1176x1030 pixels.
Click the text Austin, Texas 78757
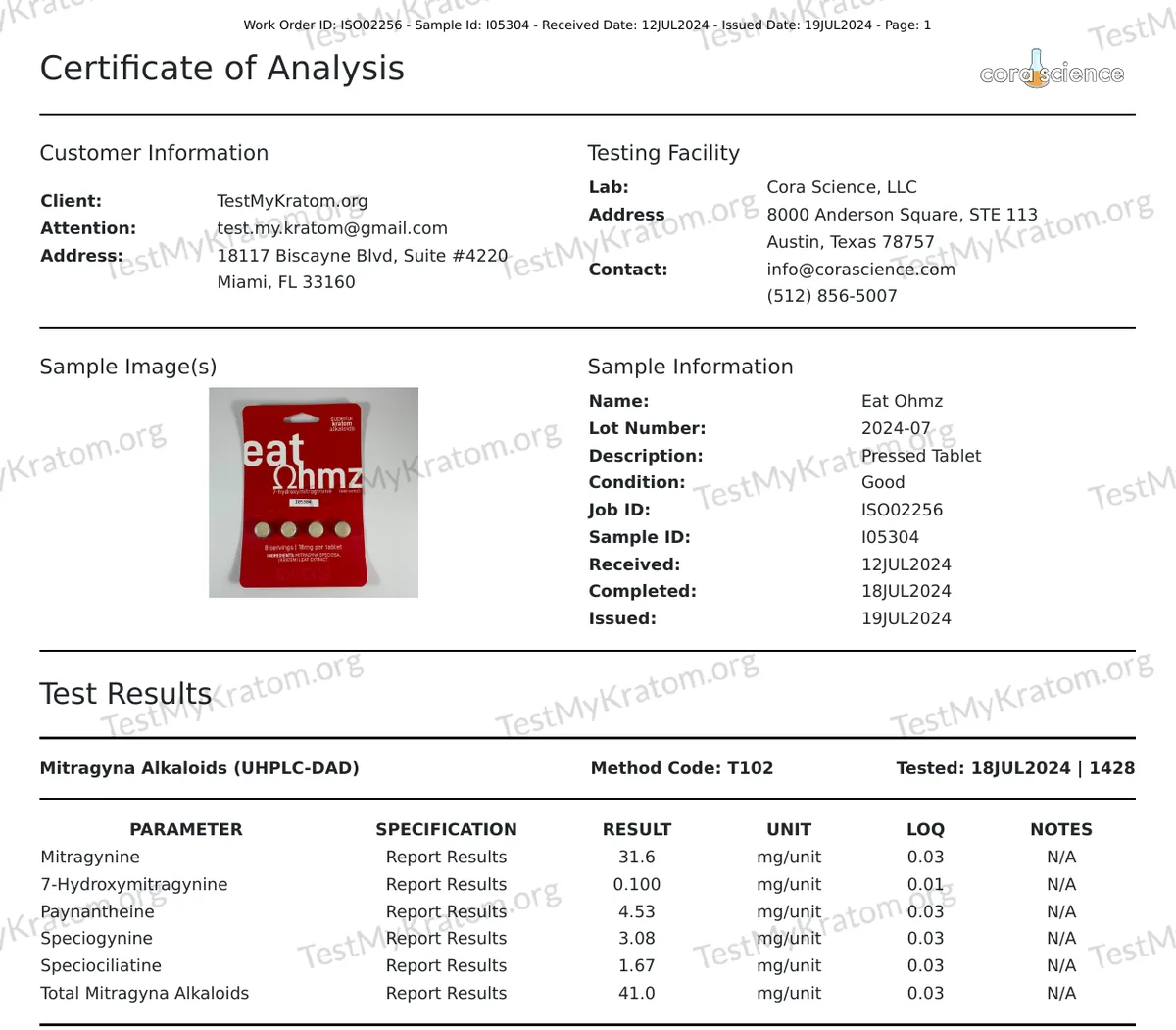coord(851,242)
